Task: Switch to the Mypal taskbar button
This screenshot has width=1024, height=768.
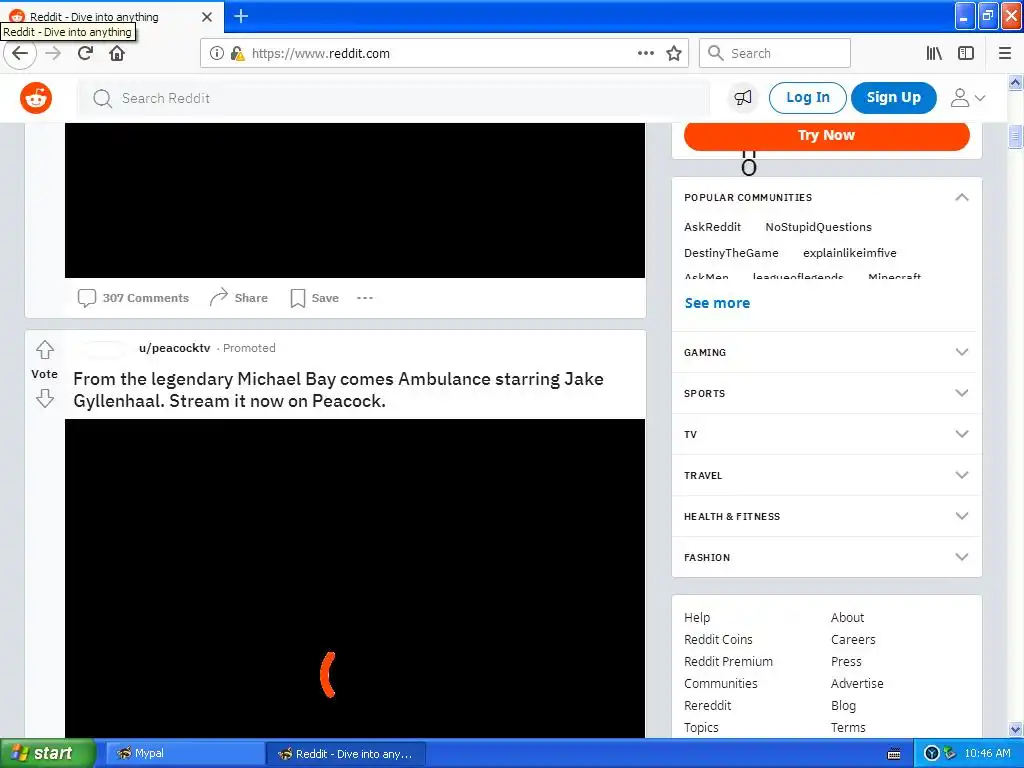Action: (183, 754)
